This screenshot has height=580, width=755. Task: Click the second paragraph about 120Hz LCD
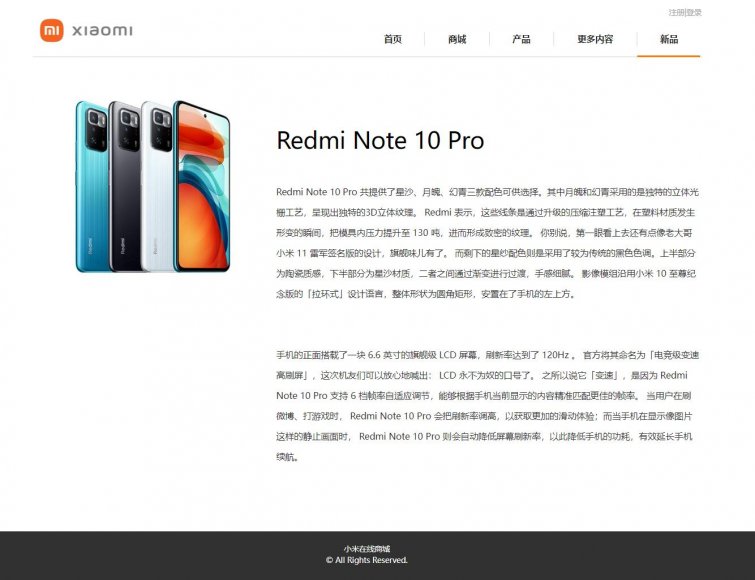pyautogui.click(x=487, y=406)
